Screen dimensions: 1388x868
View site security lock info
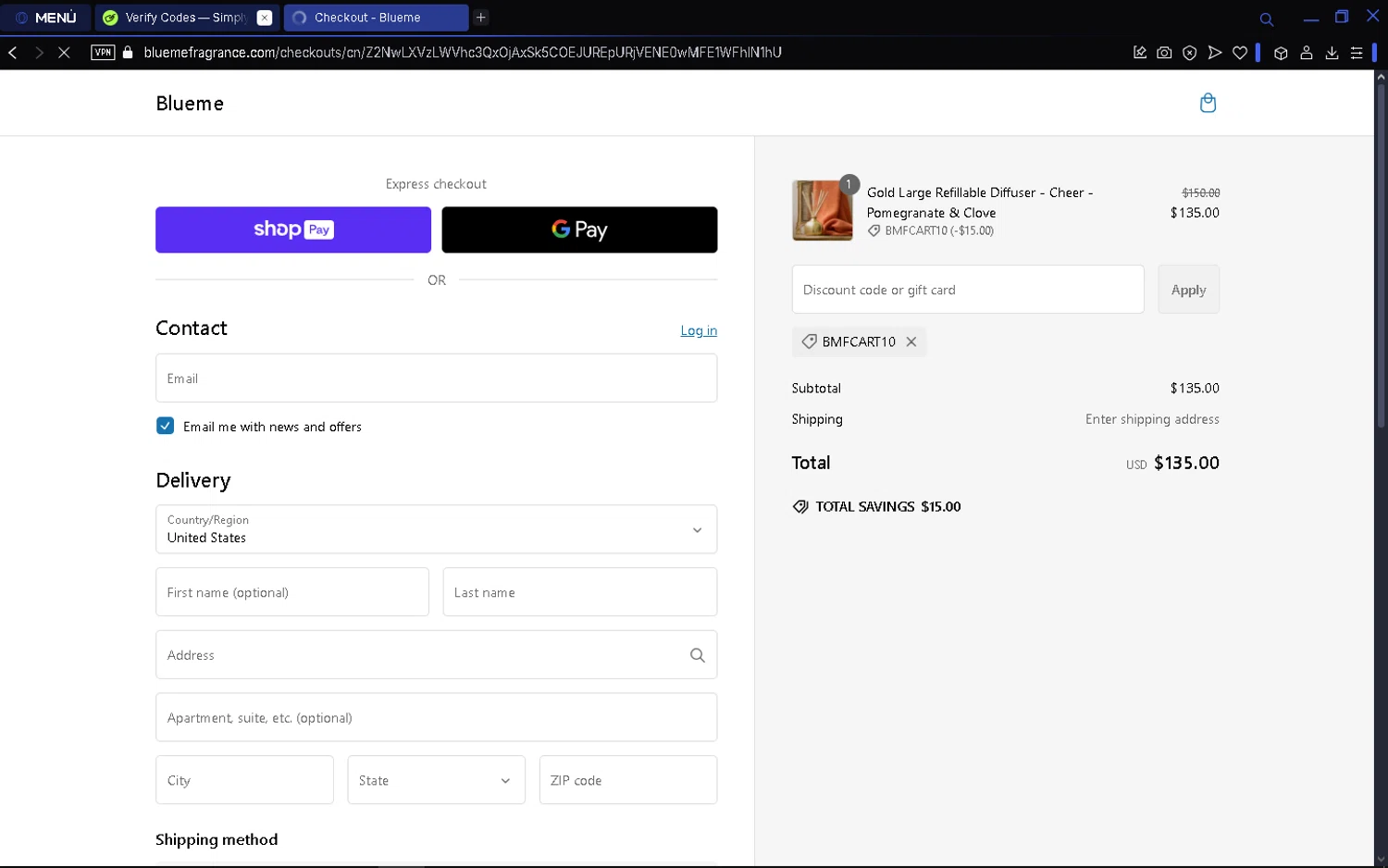(128, 53)
